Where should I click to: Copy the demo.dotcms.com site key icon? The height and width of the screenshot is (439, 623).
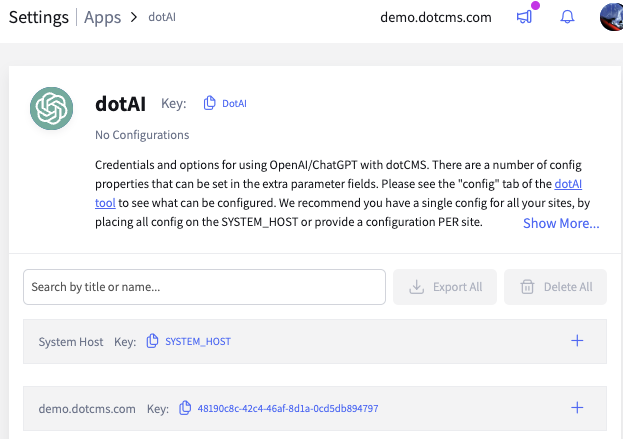[x=185, y=408]
